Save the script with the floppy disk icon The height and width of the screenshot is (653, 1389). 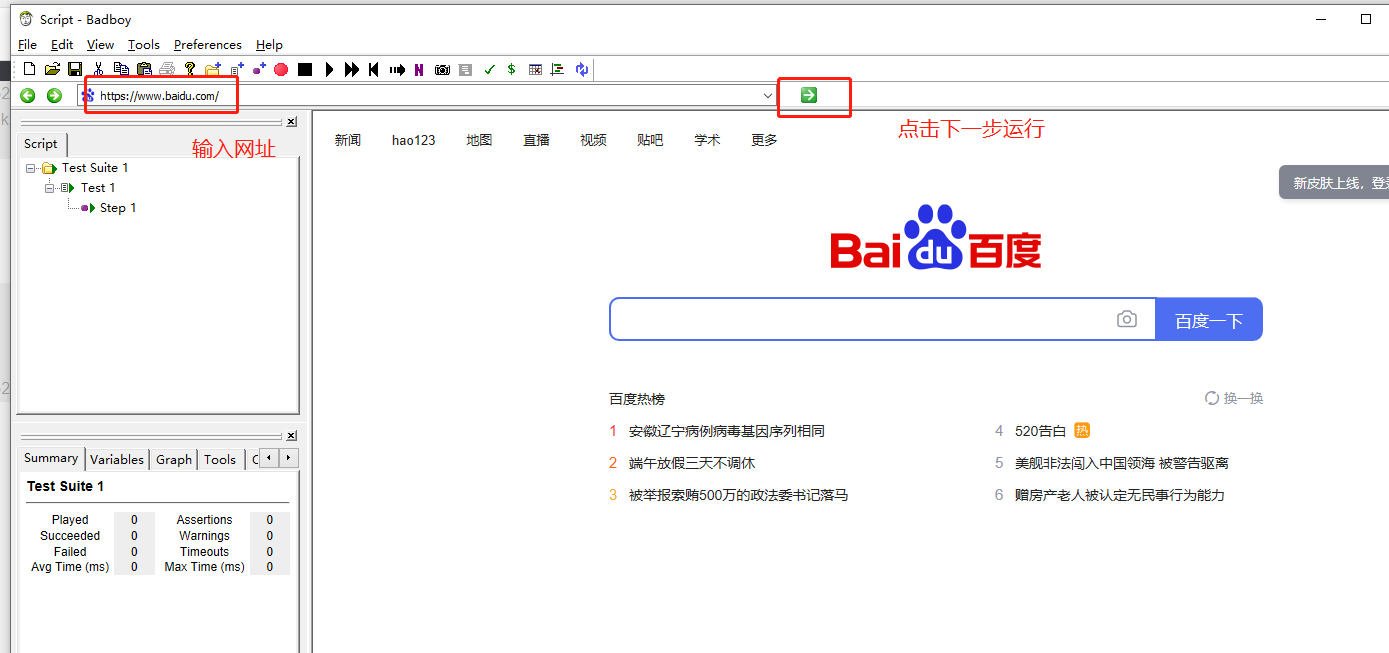point(74,69)
